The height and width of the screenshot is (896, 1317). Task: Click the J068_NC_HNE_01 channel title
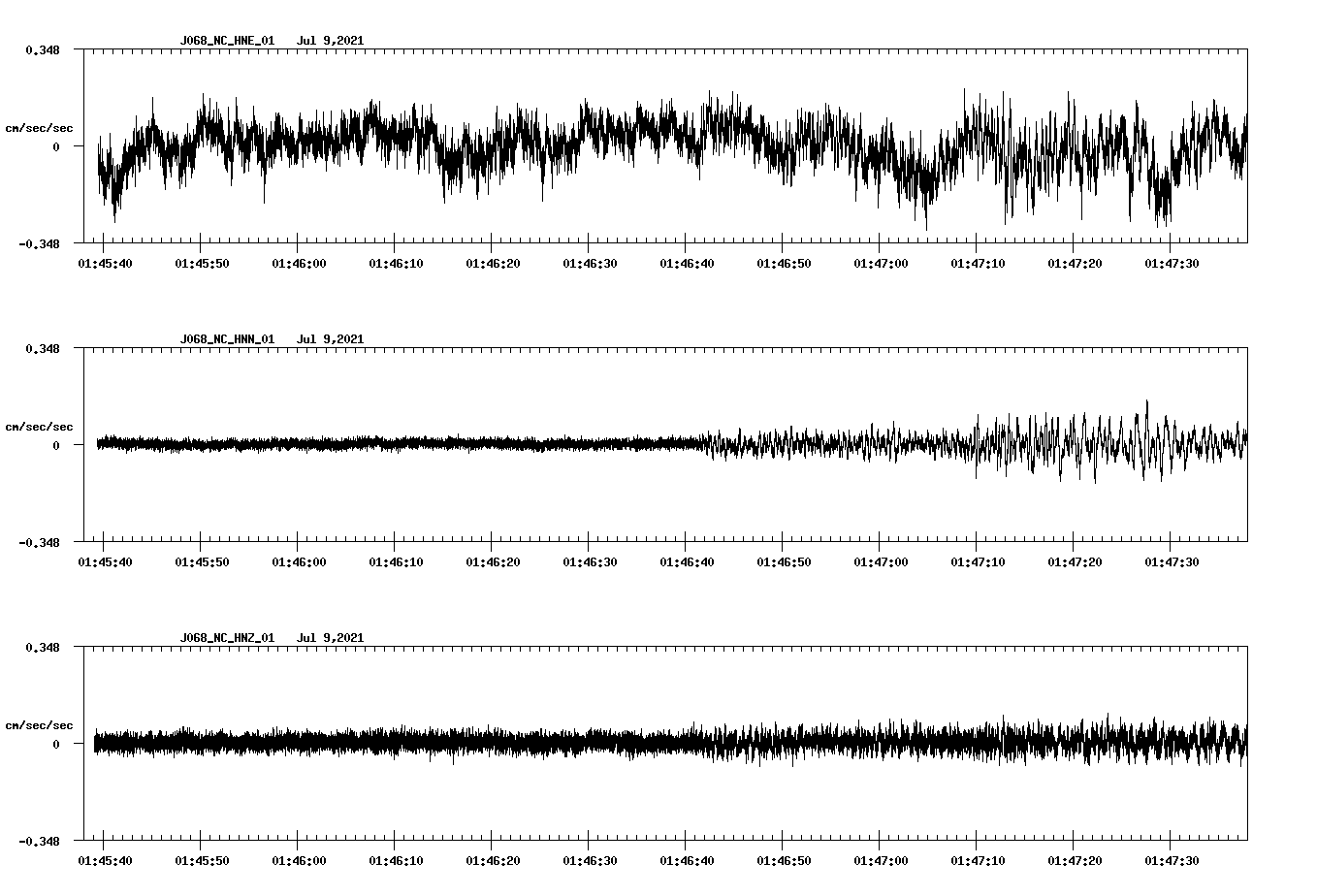coord(227,41)
